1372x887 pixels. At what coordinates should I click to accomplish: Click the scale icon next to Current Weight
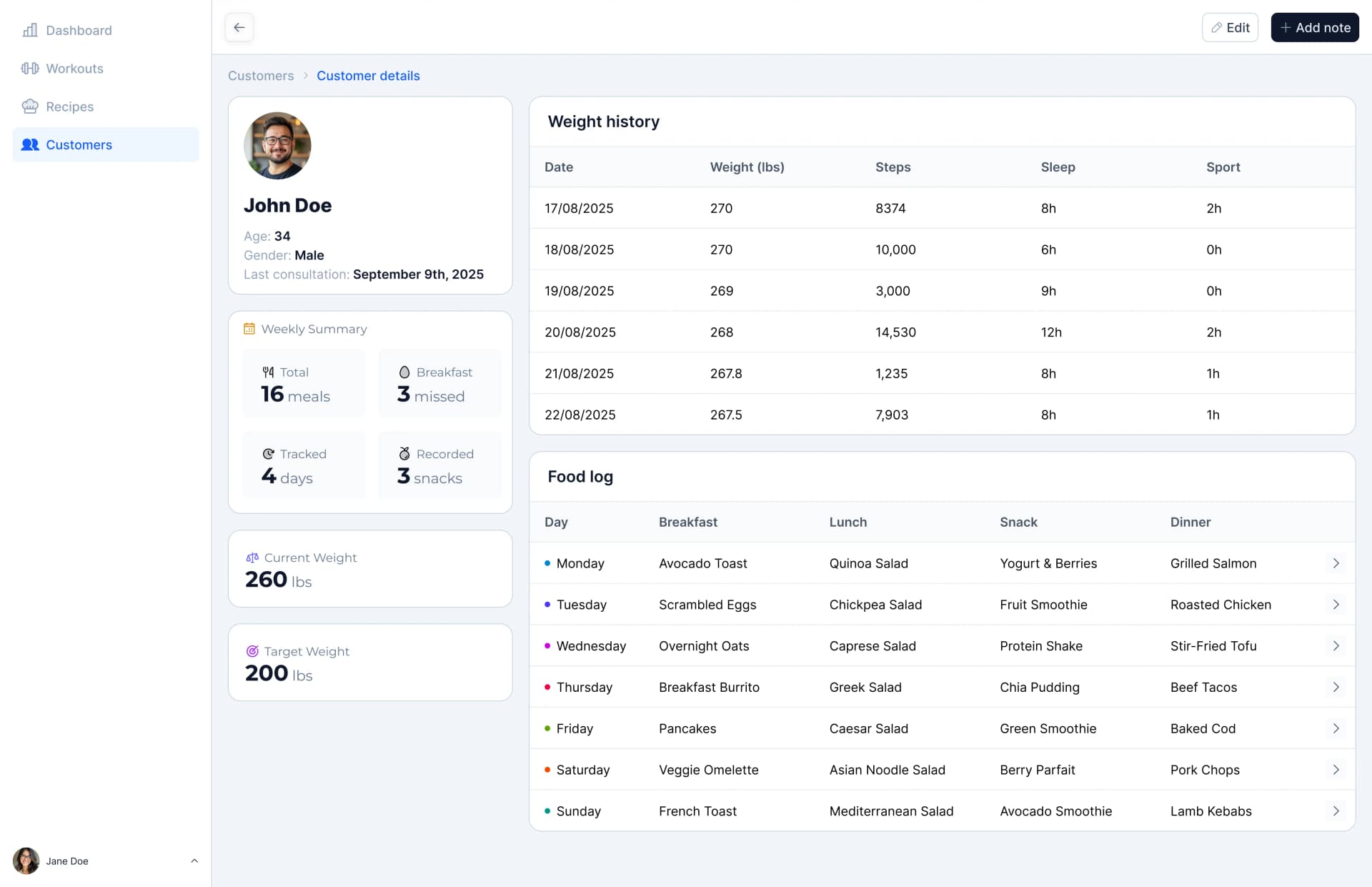tap(252, 558)
